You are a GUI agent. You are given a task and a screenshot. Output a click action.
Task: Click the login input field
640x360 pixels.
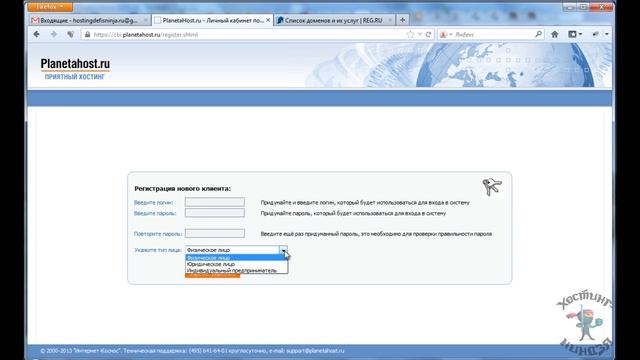215,202
